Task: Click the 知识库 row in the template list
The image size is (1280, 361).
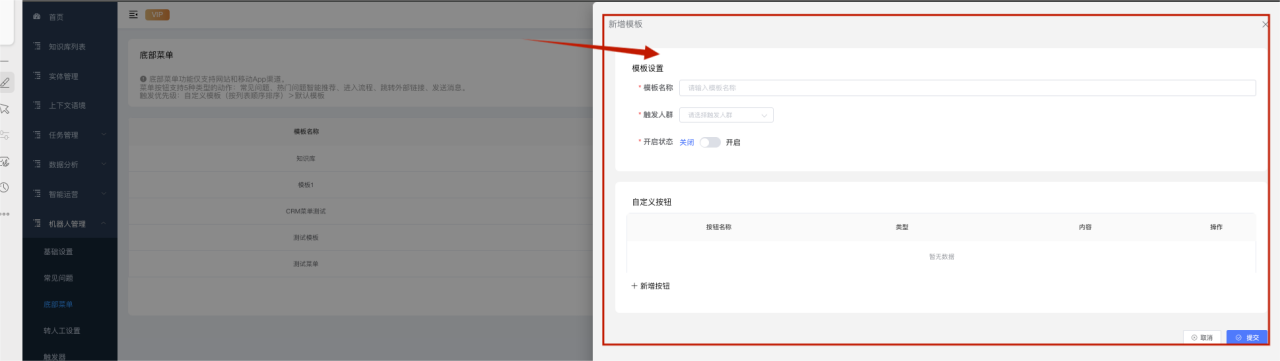Action: click(360, 159)
